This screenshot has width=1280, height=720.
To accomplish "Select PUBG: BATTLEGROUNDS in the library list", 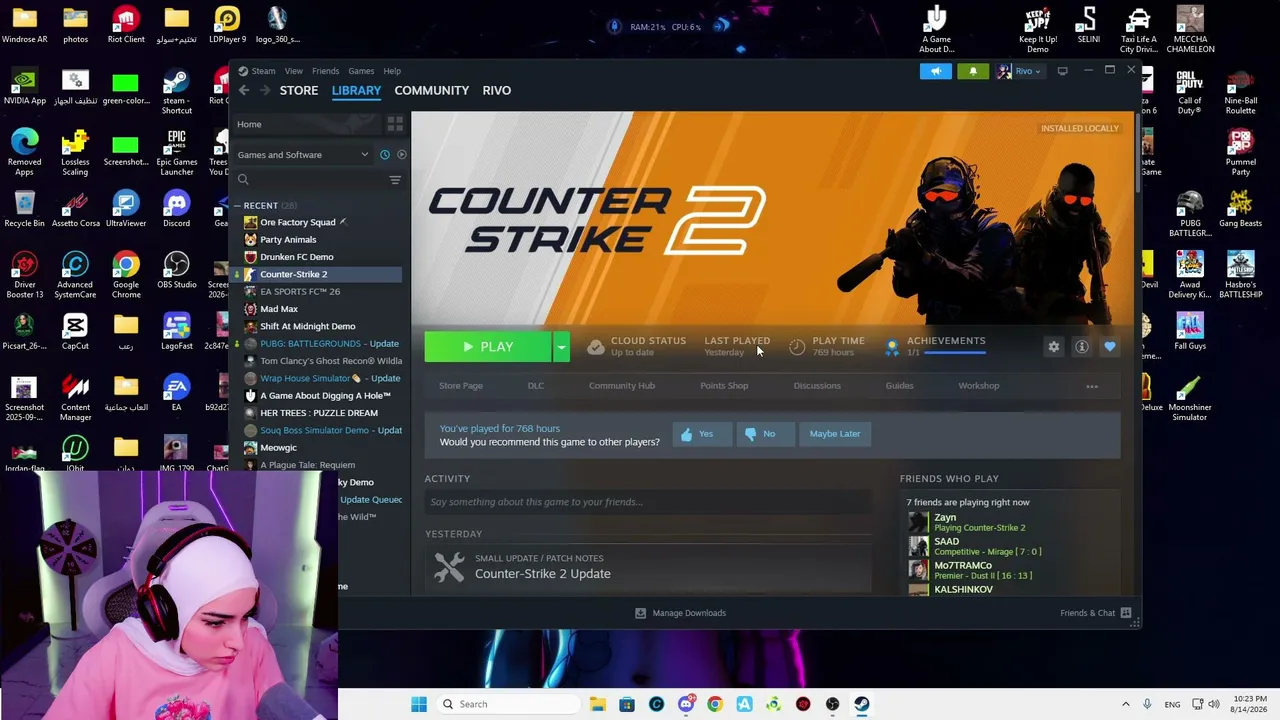I will pos(321,343).
